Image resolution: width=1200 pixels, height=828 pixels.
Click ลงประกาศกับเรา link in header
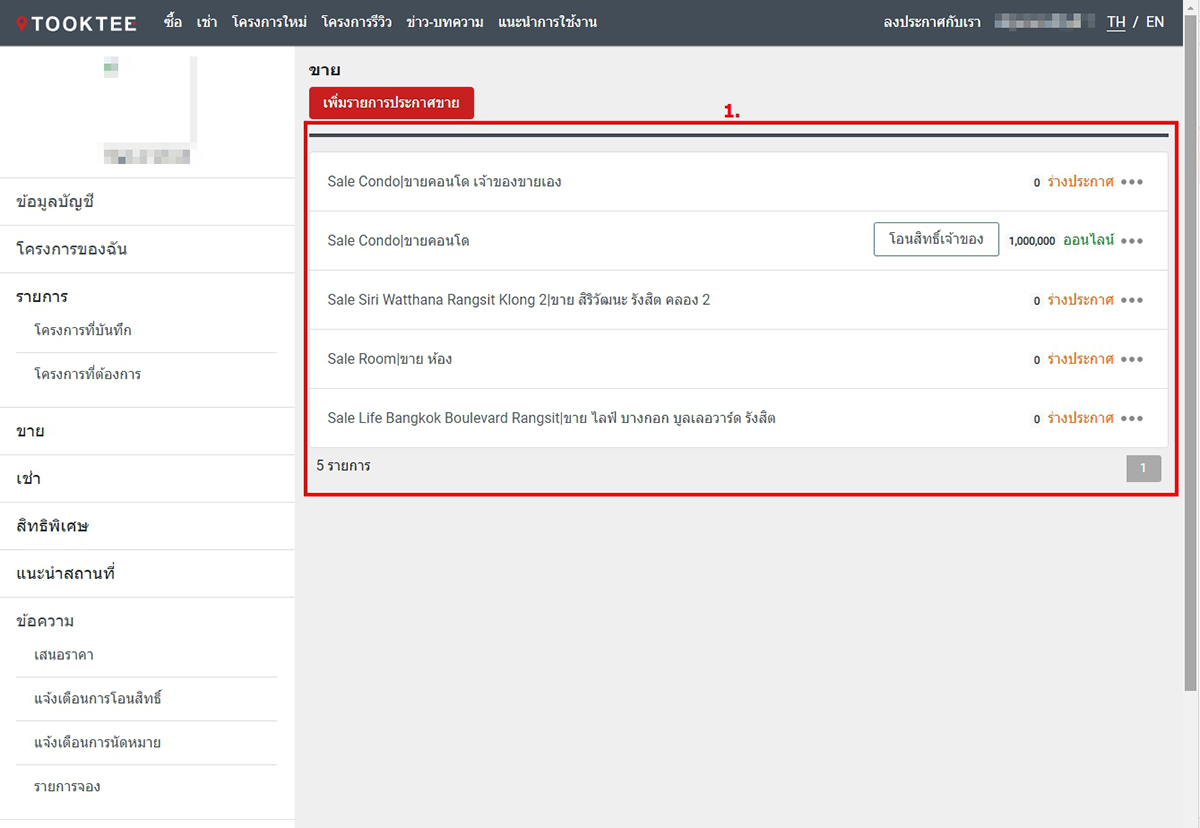point(925,22)
